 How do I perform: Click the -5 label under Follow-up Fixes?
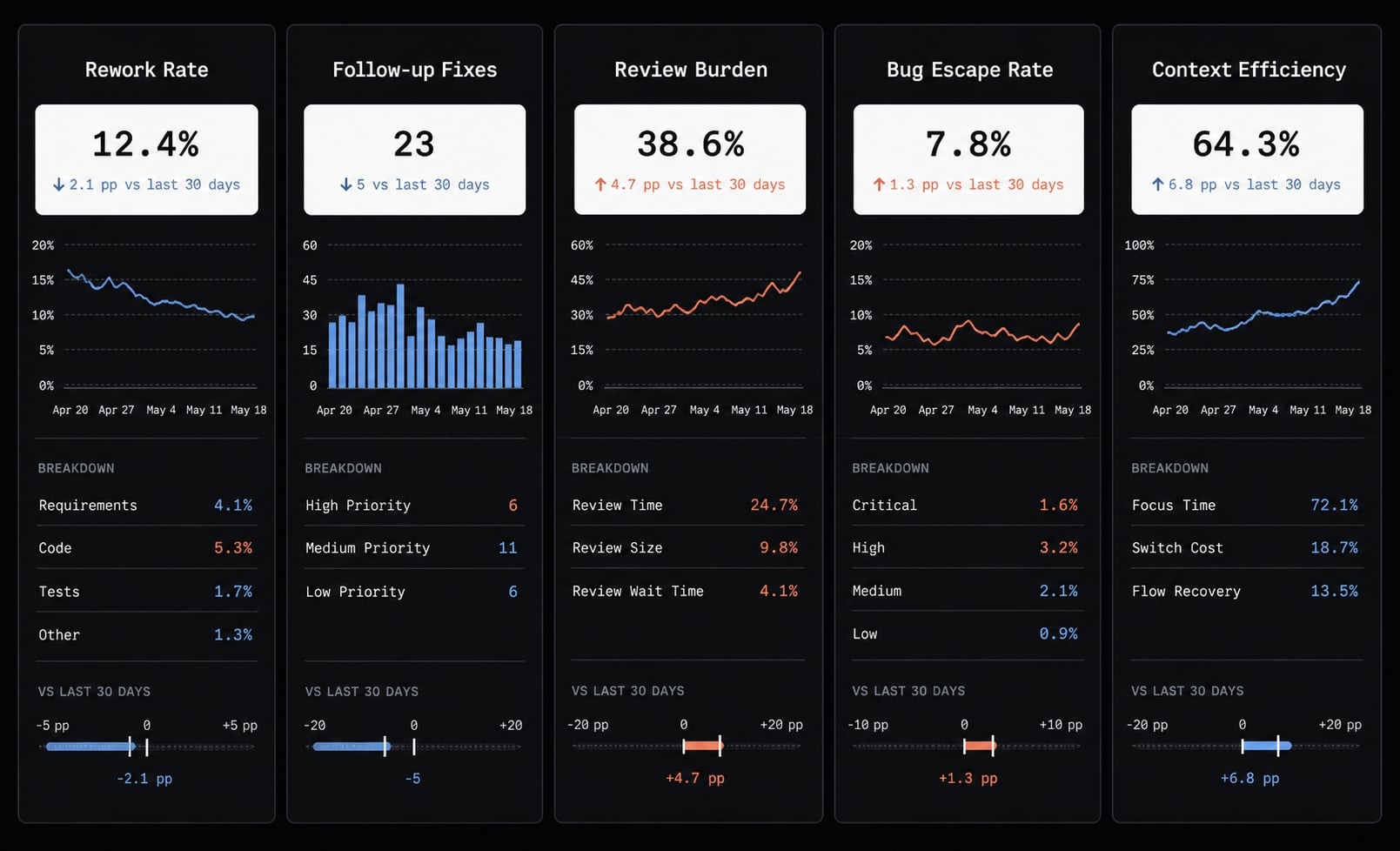click(x=412, y=779)
